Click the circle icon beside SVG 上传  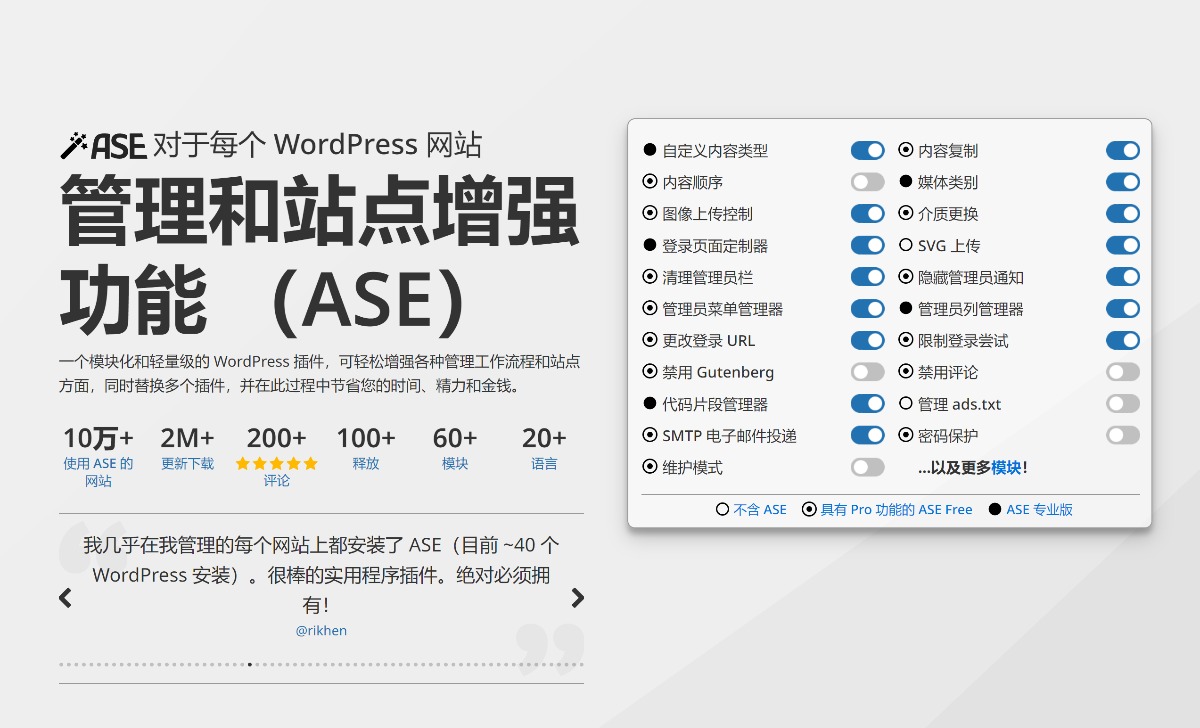tap(906, 245)
